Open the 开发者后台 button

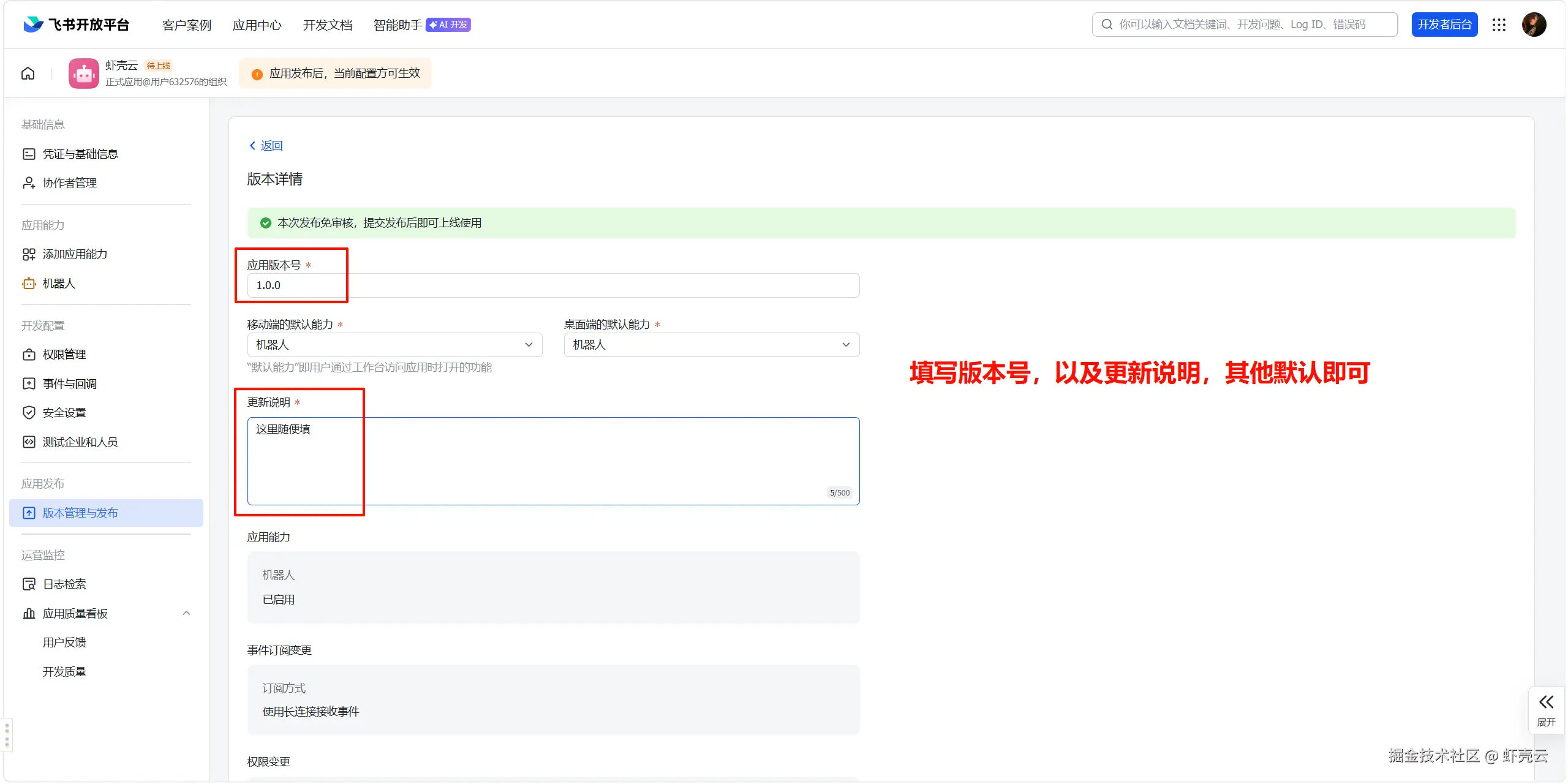pyautogui.click(x=1444, y=24)
